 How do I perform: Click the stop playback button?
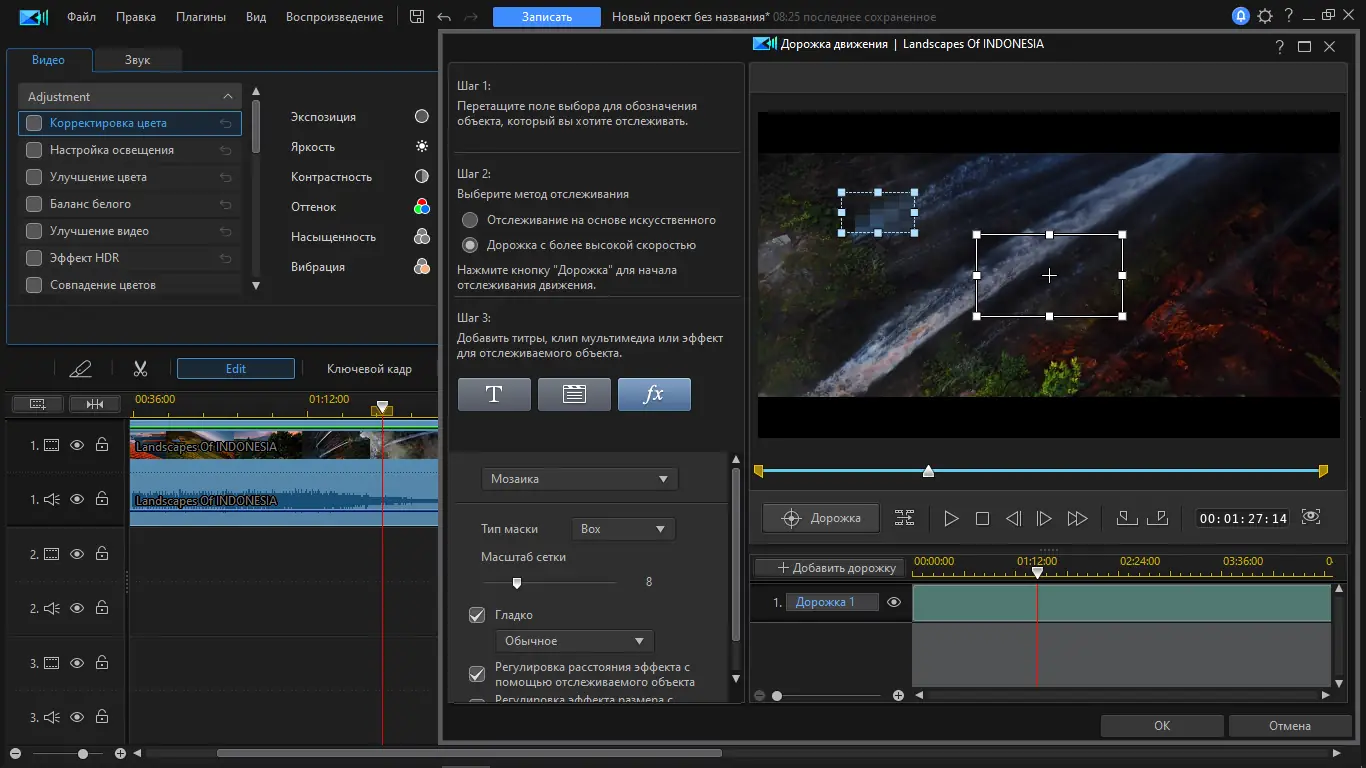pos(982,518)
